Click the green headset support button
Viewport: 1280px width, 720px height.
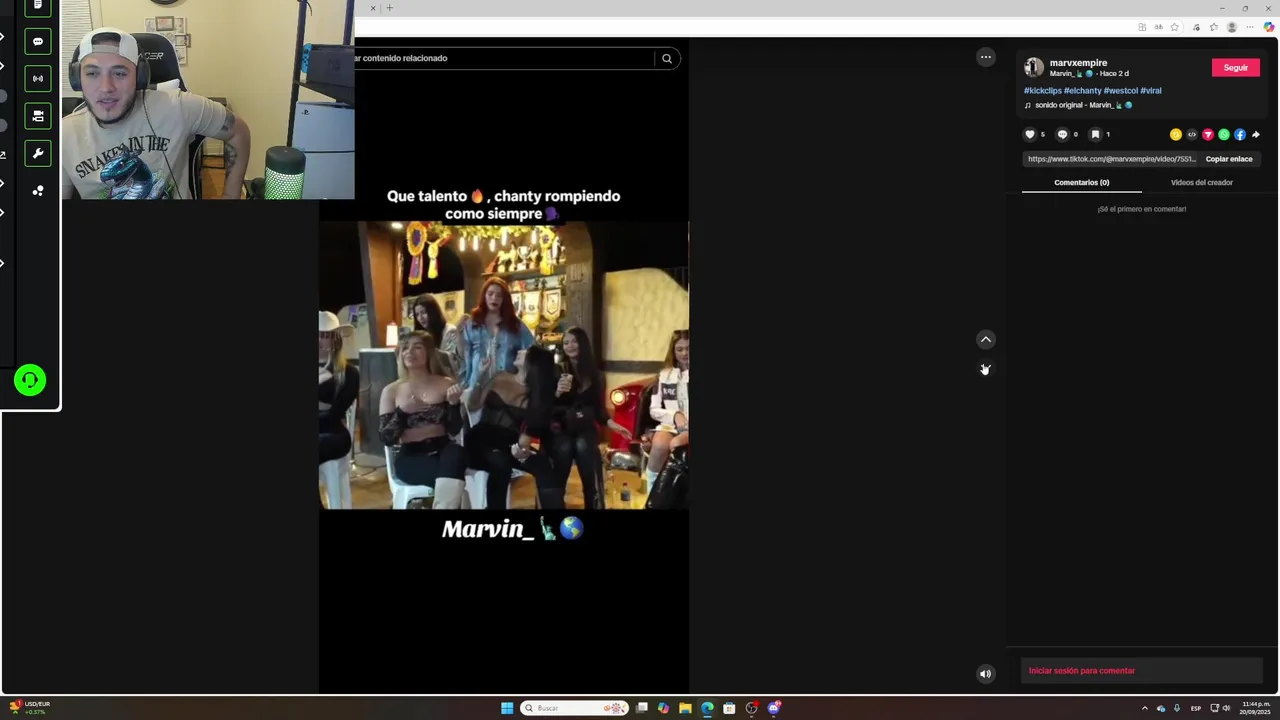point(30,380)
